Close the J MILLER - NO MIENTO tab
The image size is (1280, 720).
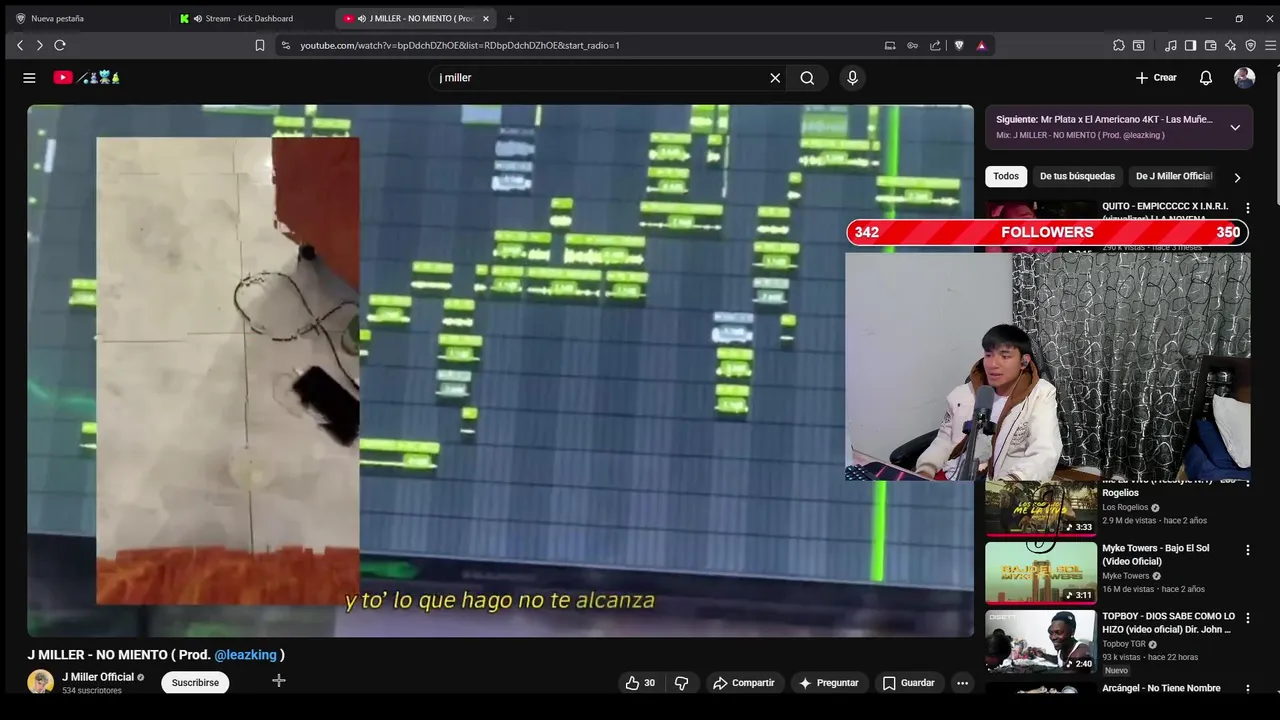click(486, 18)
